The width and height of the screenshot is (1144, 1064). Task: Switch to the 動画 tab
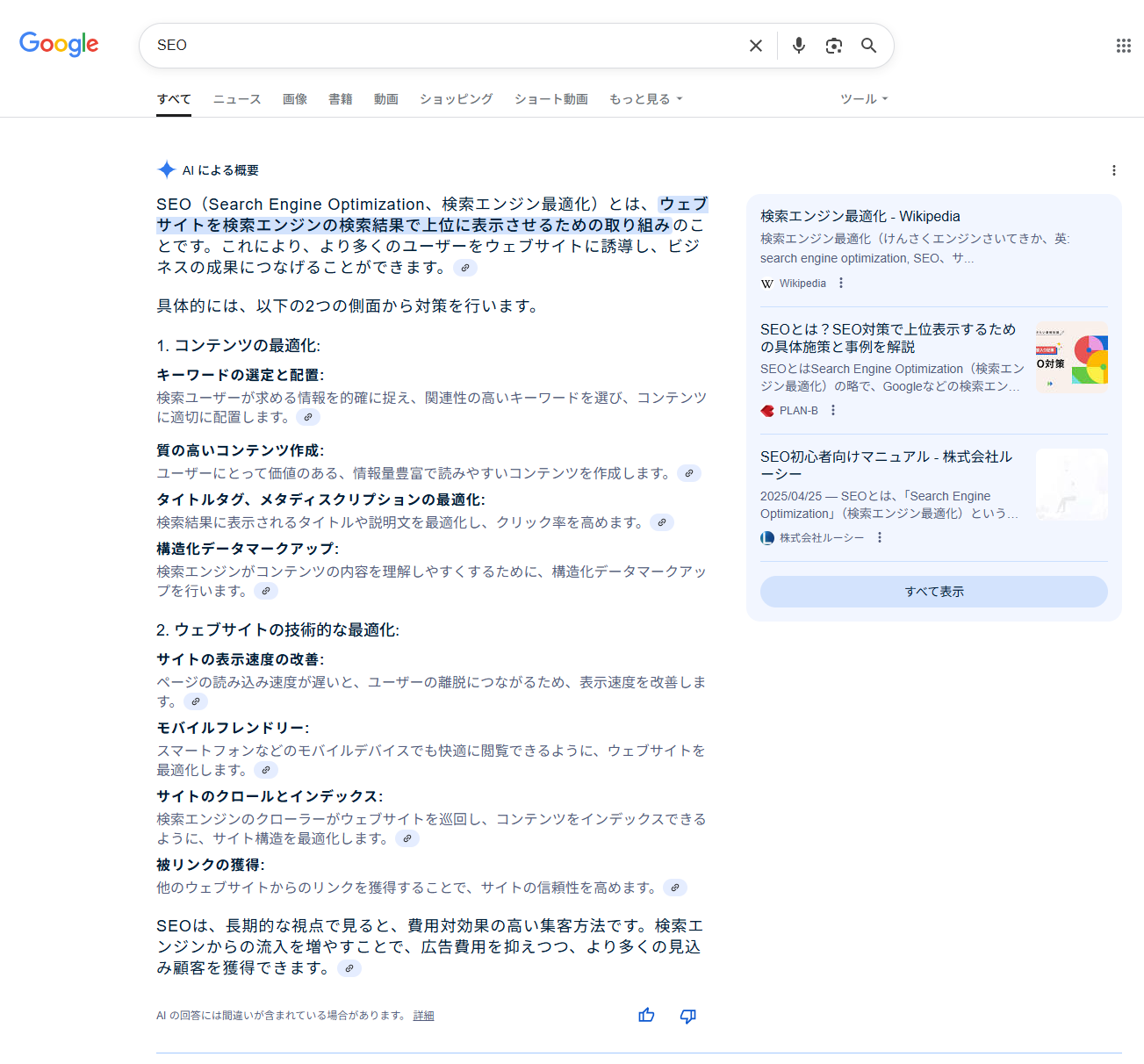[x=386, y=99]
